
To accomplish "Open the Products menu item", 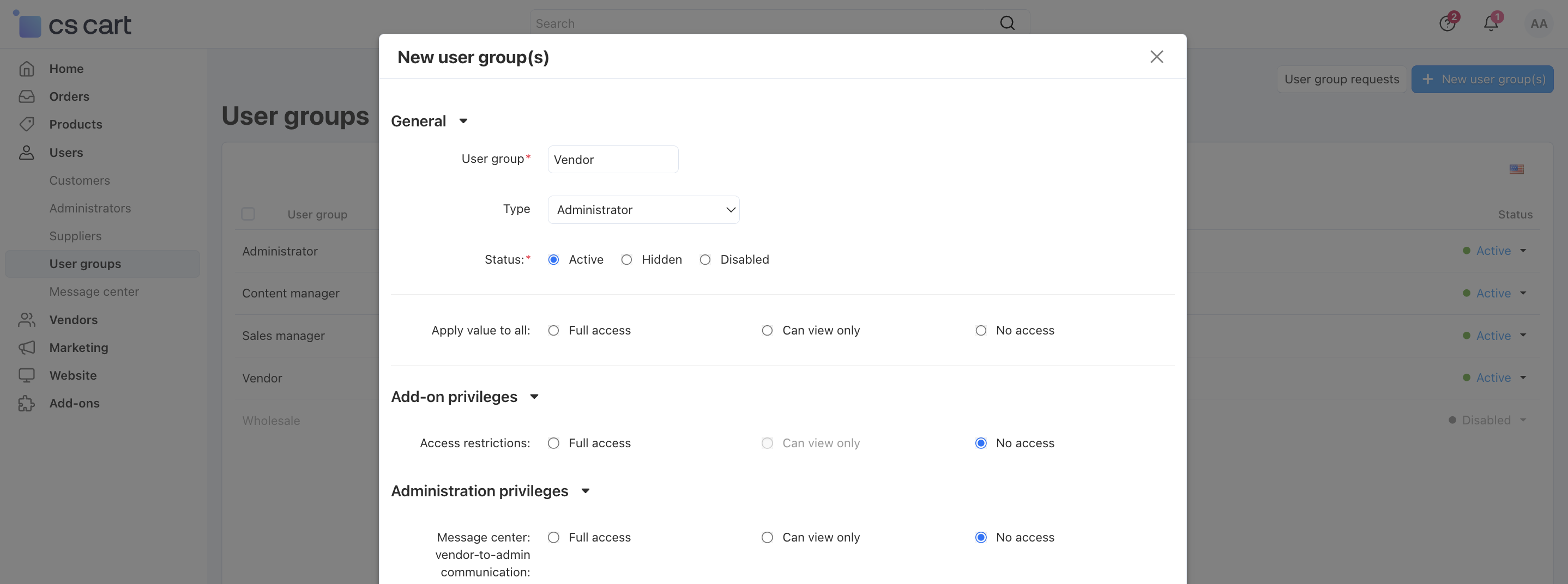I will [75, 124].
